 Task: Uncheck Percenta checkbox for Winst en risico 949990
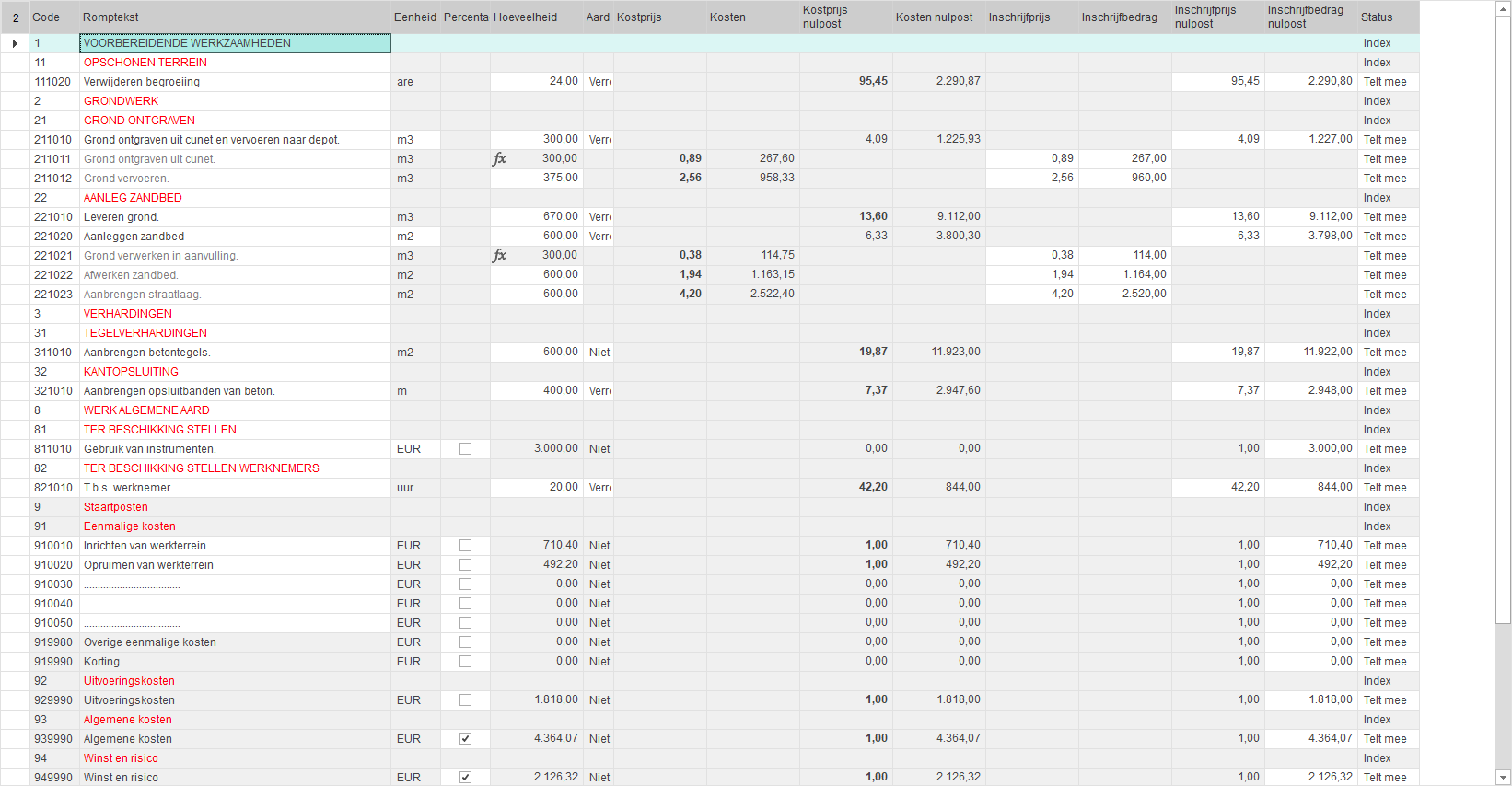[x=465, y=778]
